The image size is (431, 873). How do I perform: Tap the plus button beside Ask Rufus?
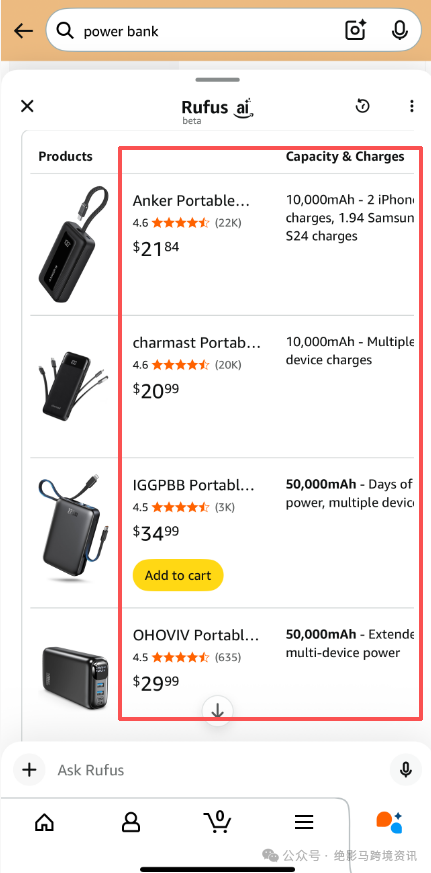click(x=29, y=770)
